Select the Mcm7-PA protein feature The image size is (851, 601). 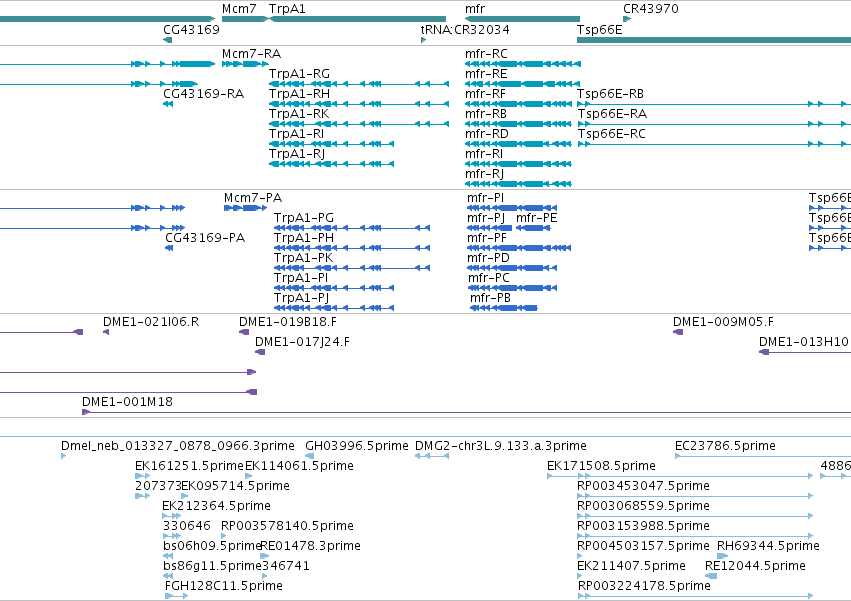pyautogui.click(x=245, y=208)
